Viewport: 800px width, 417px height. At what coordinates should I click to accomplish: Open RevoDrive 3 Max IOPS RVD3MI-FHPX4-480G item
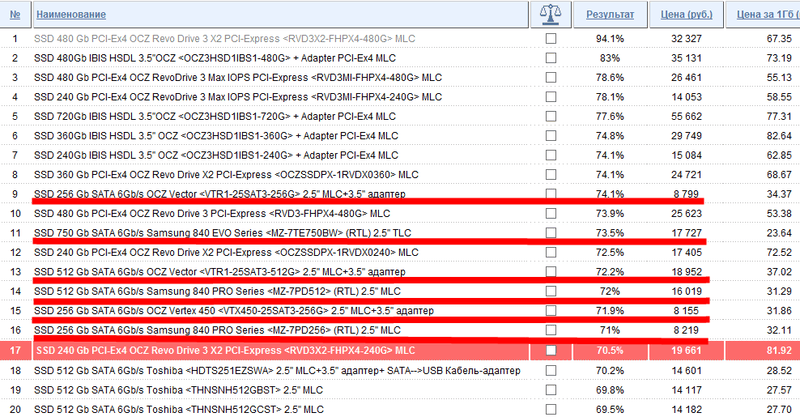(238, 78)
